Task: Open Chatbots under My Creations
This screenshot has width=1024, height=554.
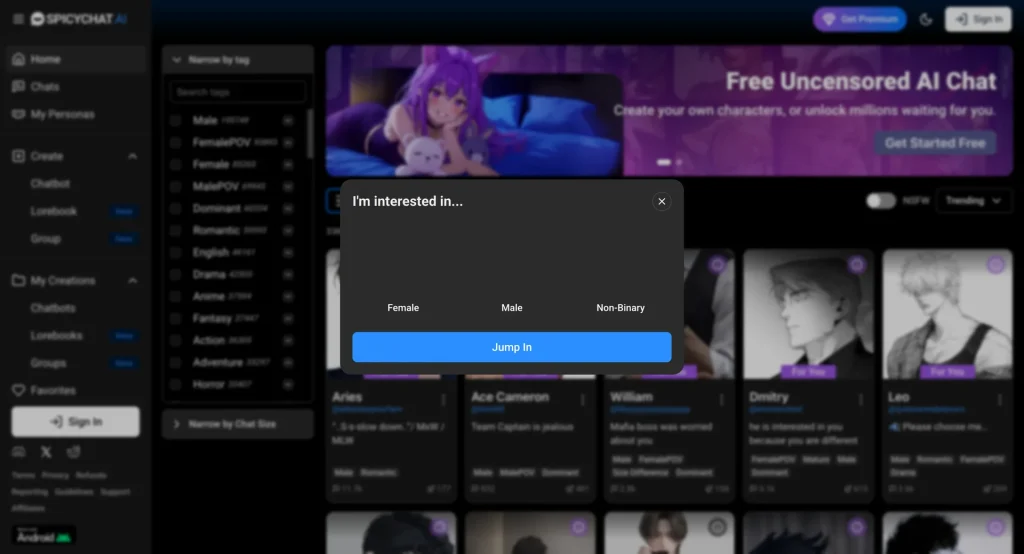Action: [x=53, y=308]
